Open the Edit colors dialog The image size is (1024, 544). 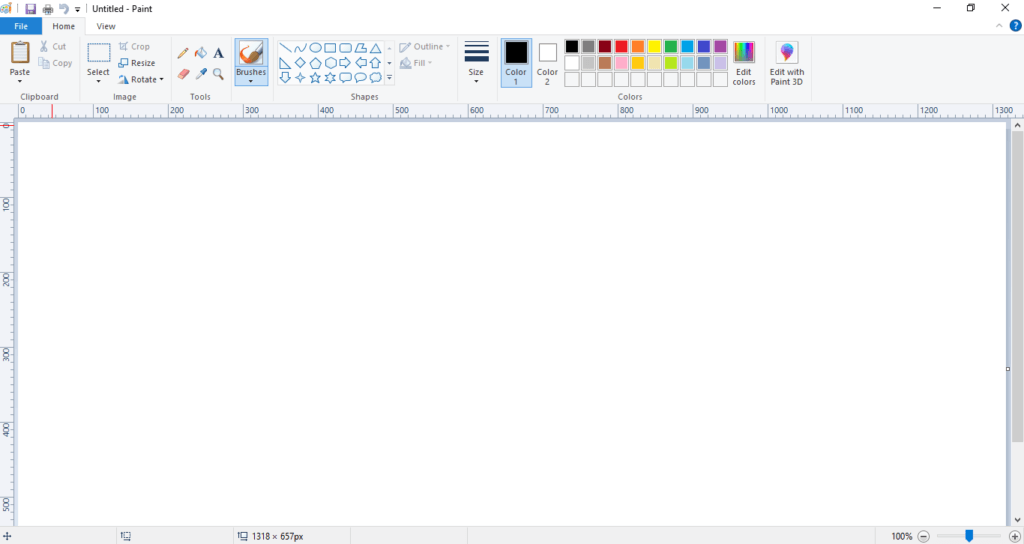point(743,62)
